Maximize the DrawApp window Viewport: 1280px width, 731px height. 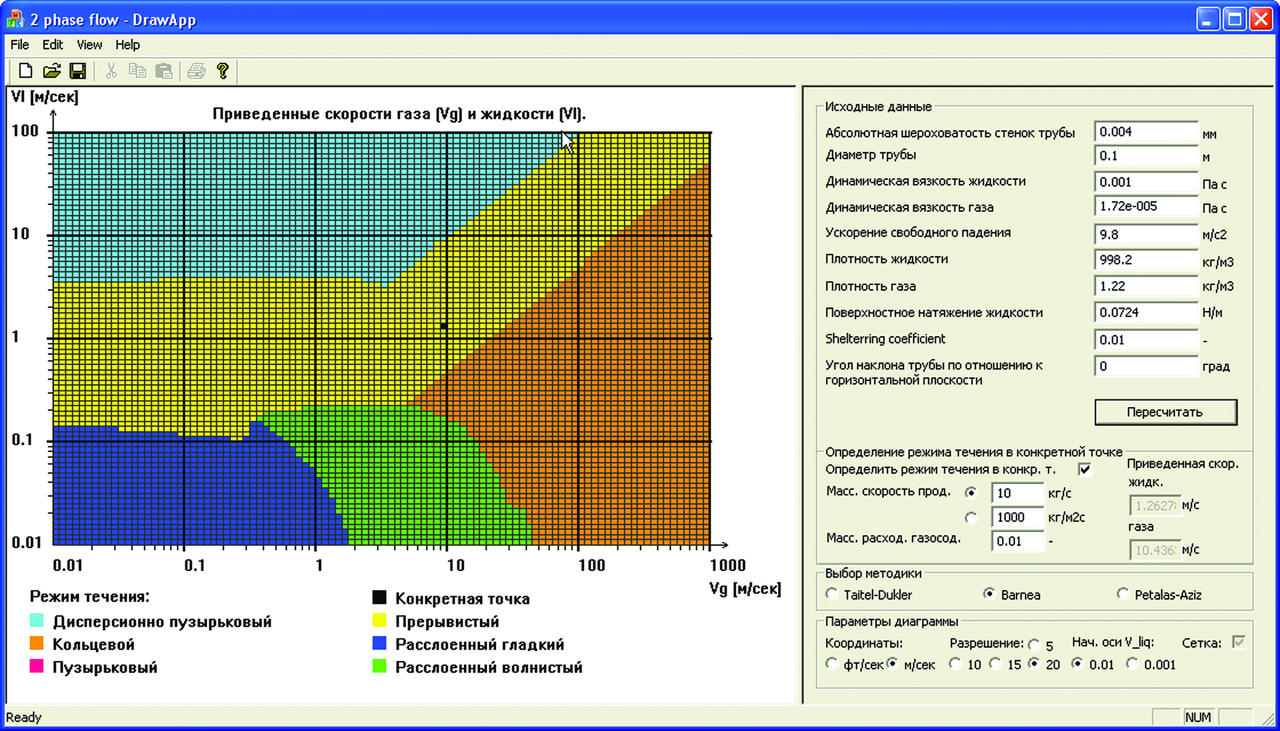[x=1234, y=18]
